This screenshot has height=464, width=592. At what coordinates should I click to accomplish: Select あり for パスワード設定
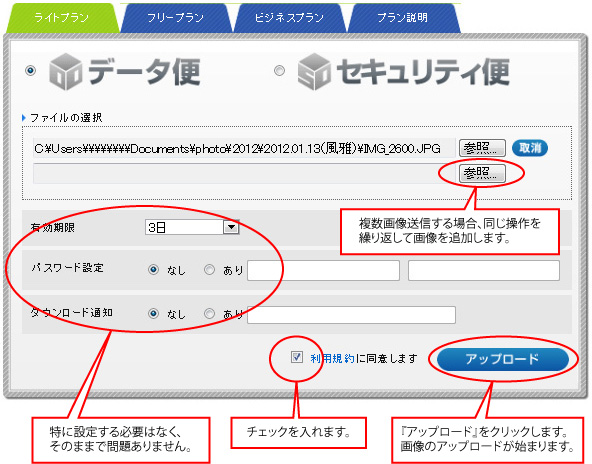209,270
